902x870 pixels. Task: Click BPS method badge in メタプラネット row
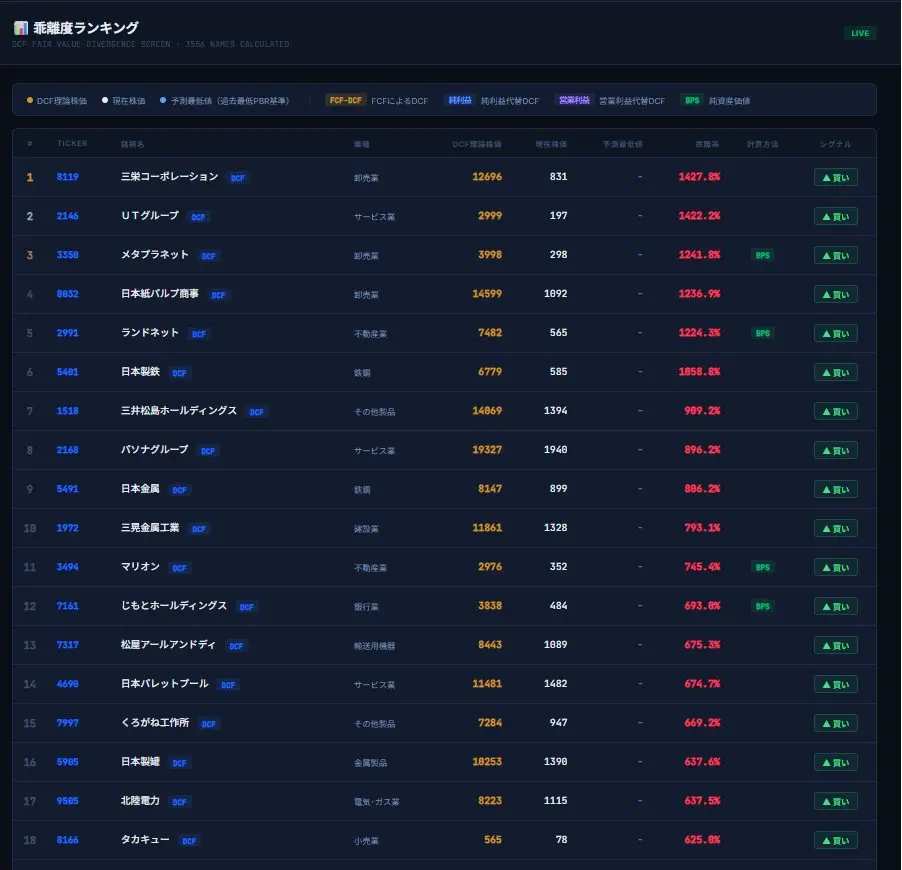763,255
